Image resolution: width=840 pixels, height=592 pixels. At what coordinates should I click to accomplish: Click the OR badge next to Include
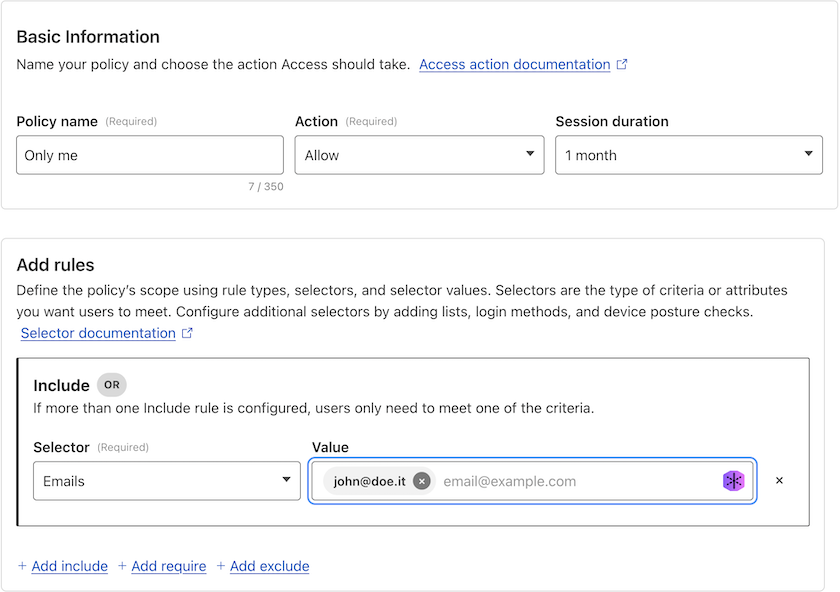point(111,385)
